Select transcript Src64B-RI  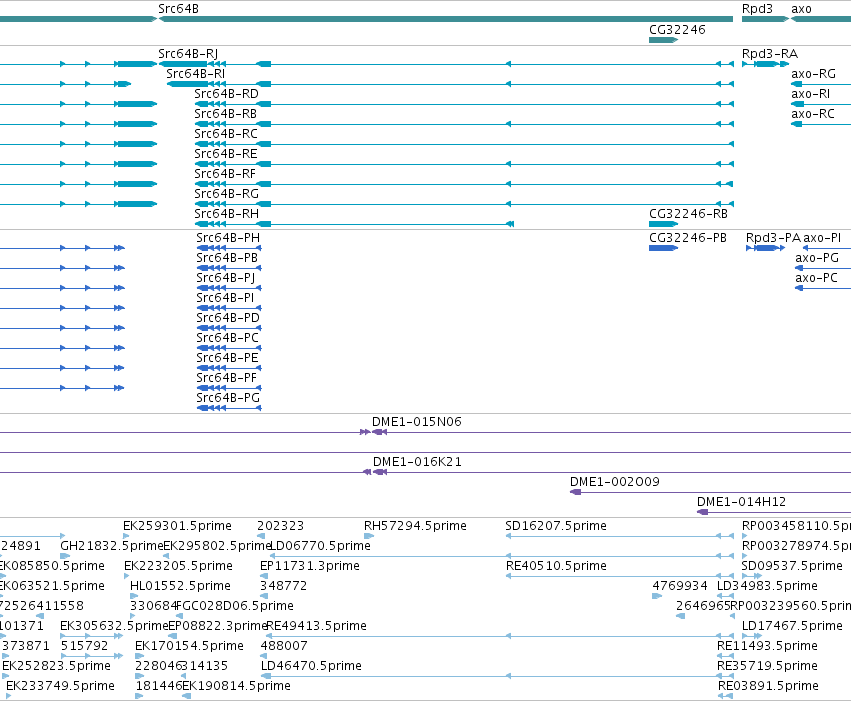[195, 74]
